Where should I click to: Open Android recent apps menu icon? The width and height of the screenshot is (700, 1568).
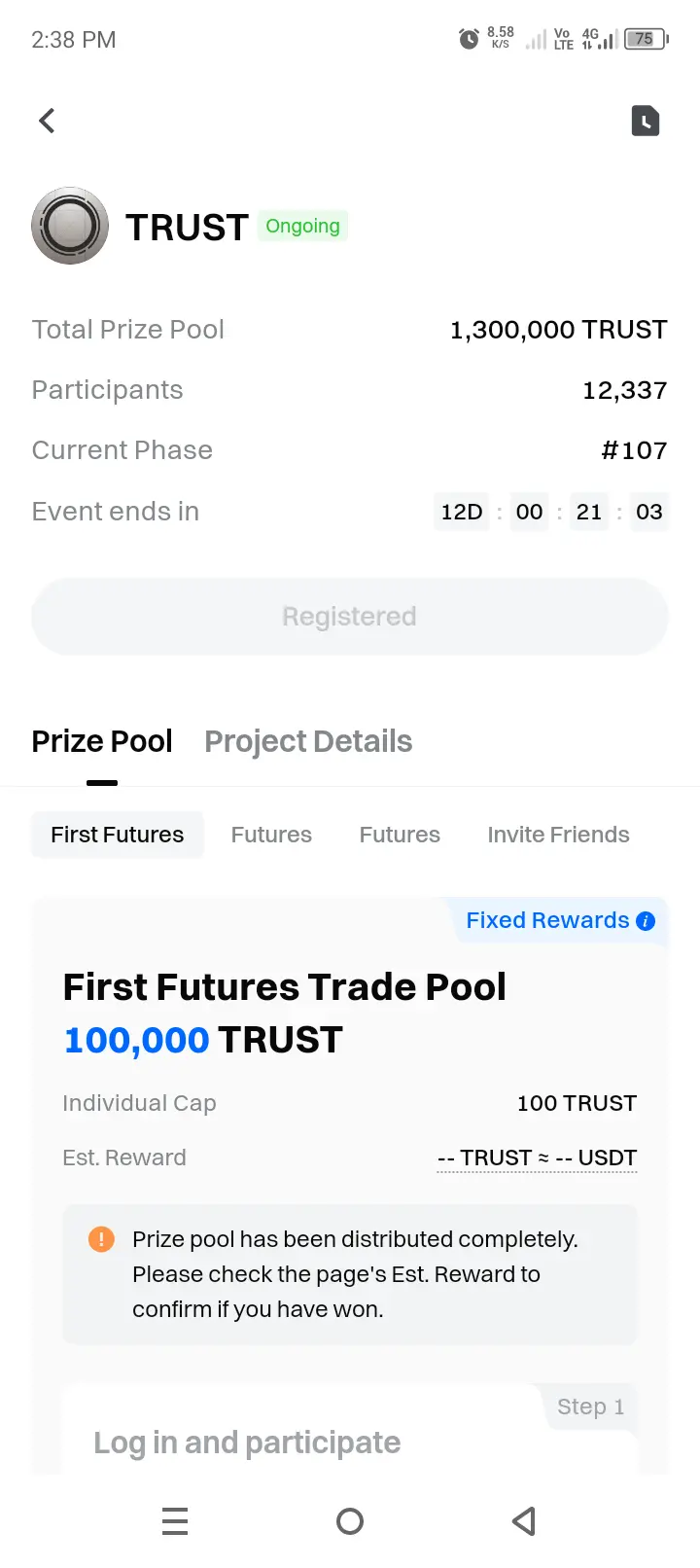pos(175,1521)
